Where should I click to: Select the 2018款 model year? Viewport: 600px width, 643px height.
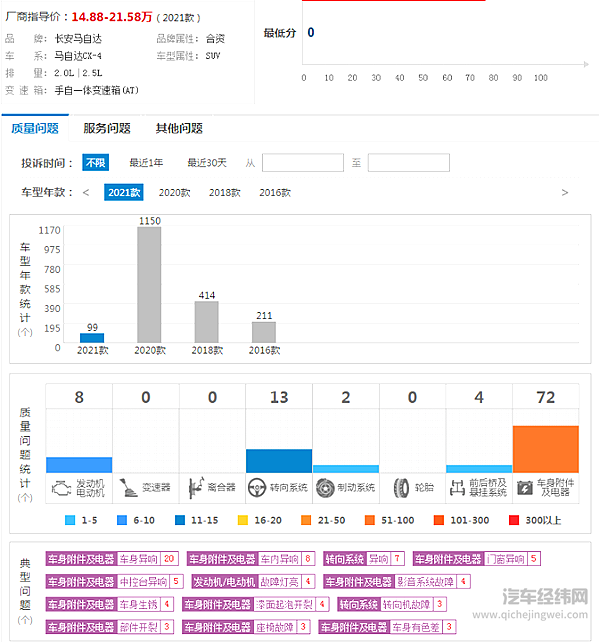click(x=225, y=192)
